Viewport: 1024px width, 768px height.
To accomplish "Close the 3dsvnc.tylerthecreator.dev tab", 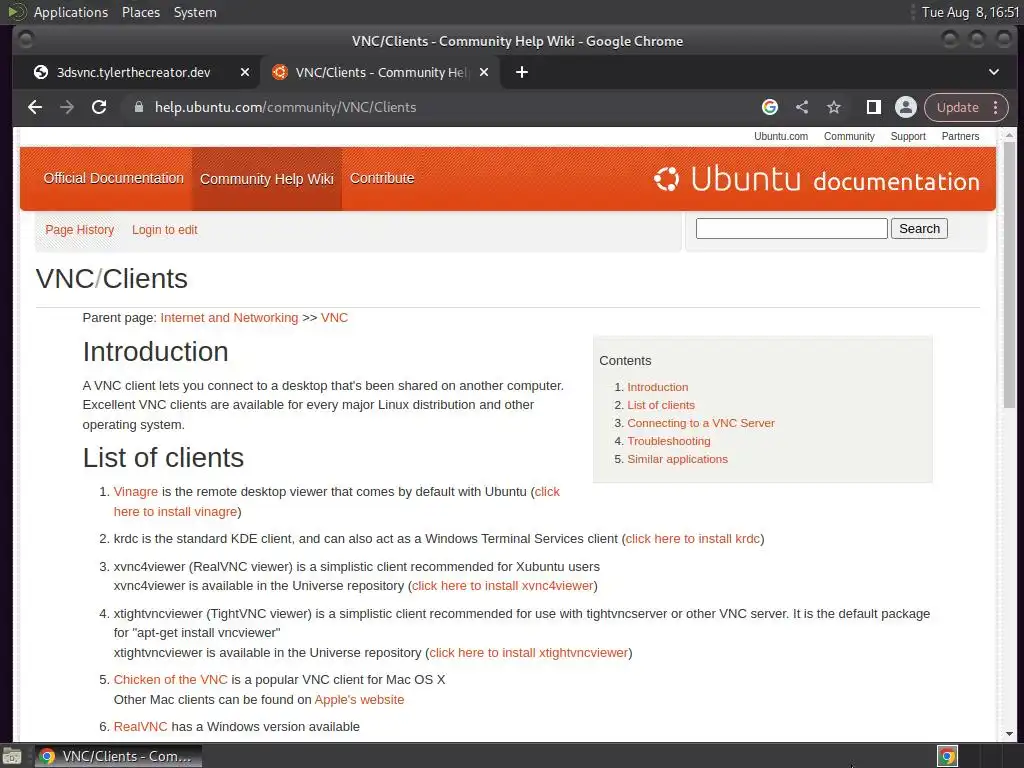I will (245, 72).
